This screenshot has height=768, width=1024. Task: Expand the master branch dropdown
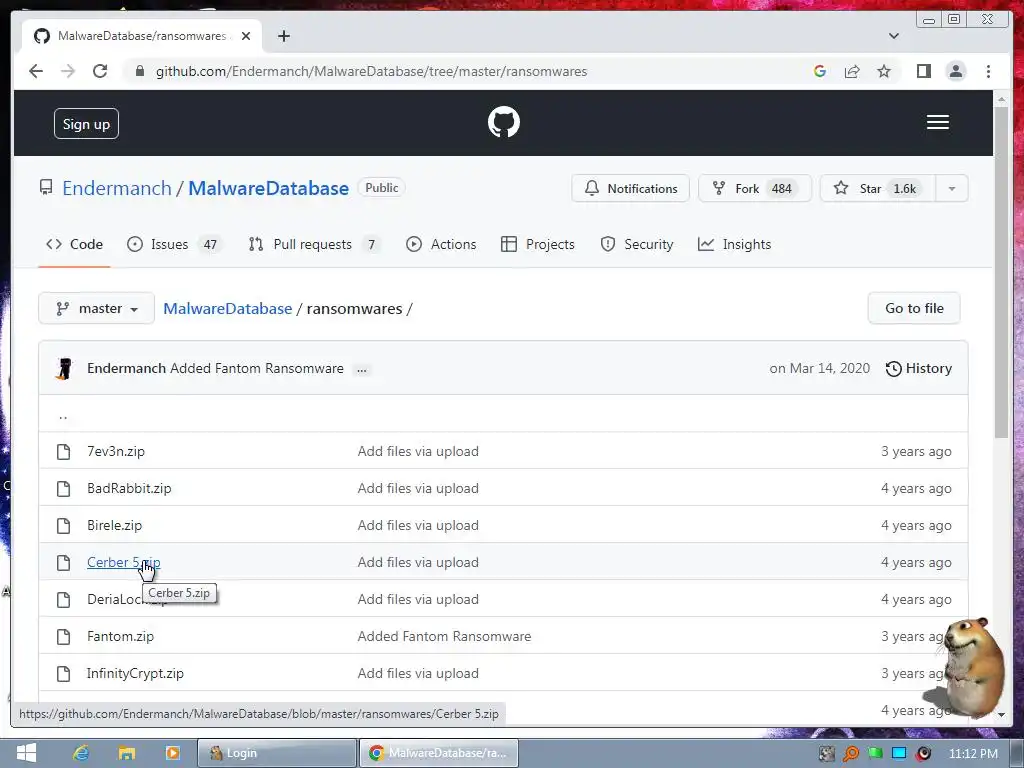(x=97, y=308)
